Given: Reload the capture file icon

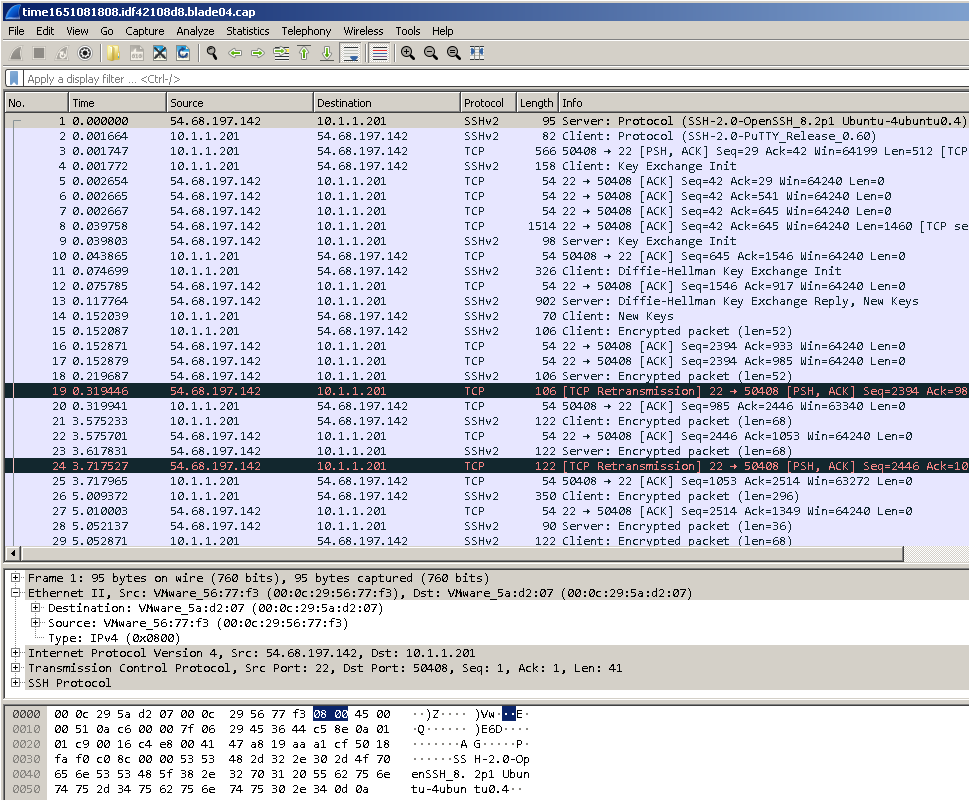Looking at the screenshot, I should [183, 53].
